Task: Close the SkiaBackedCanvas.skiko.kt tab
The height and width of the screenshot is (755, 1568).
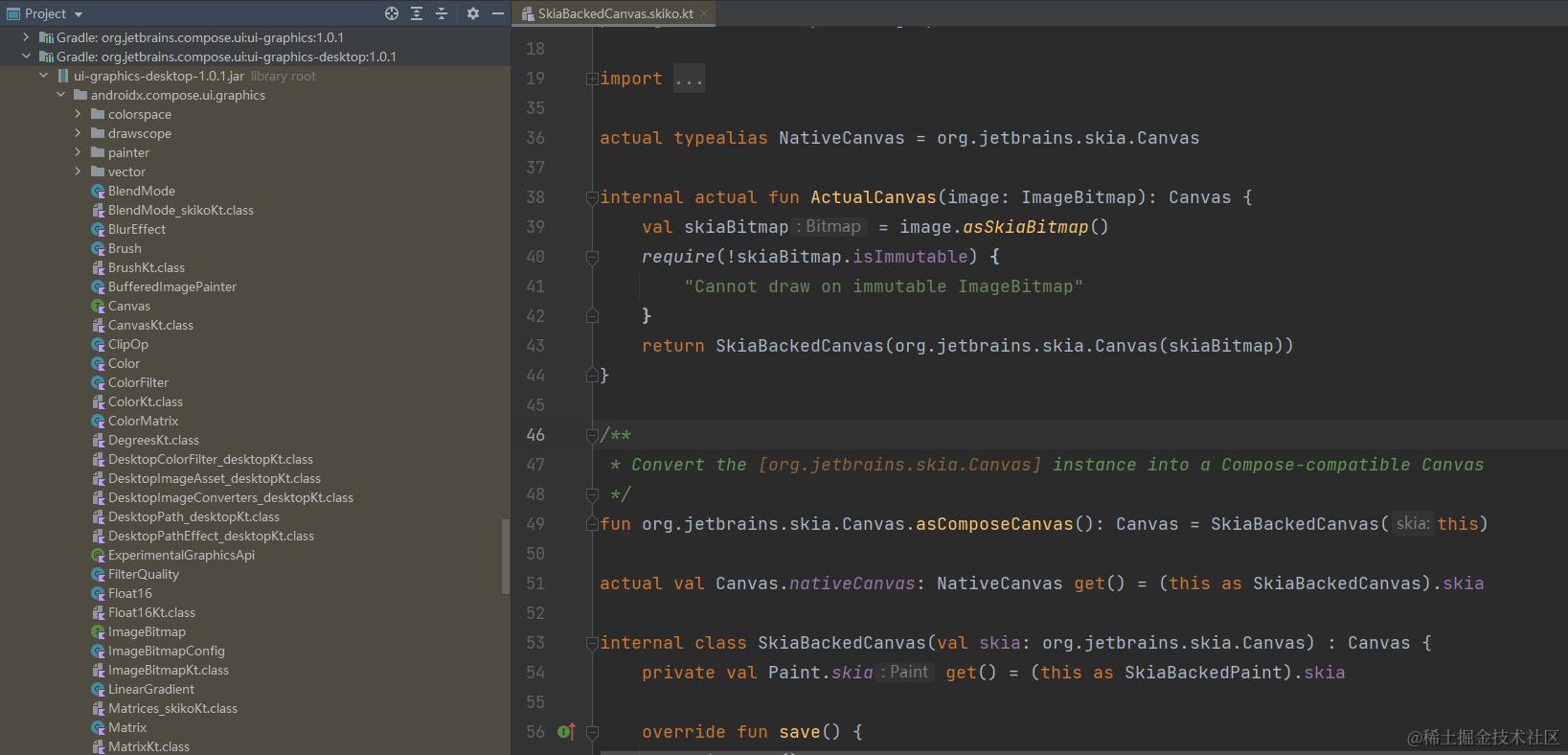Action: tap(704, 13)
